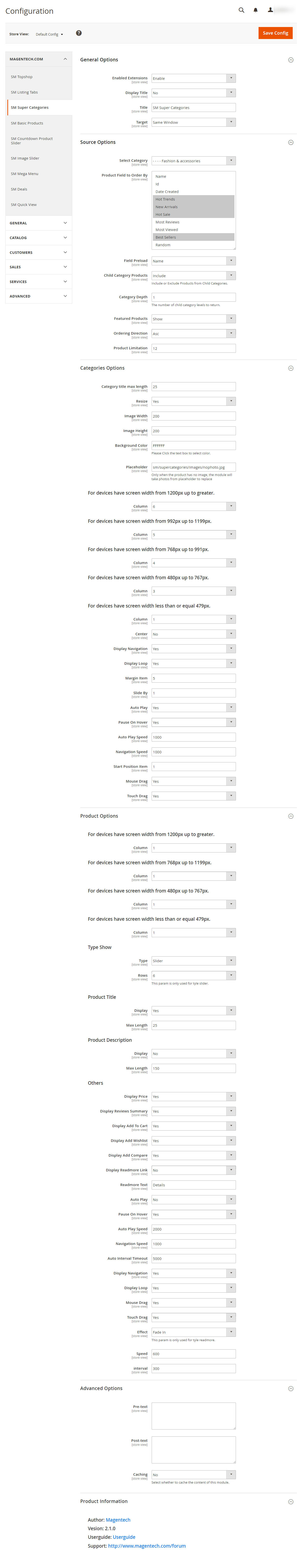Open SM Mega Menu settings tab
The height and width of the screenshot is (1568, 305).
(x=24, y=174)
